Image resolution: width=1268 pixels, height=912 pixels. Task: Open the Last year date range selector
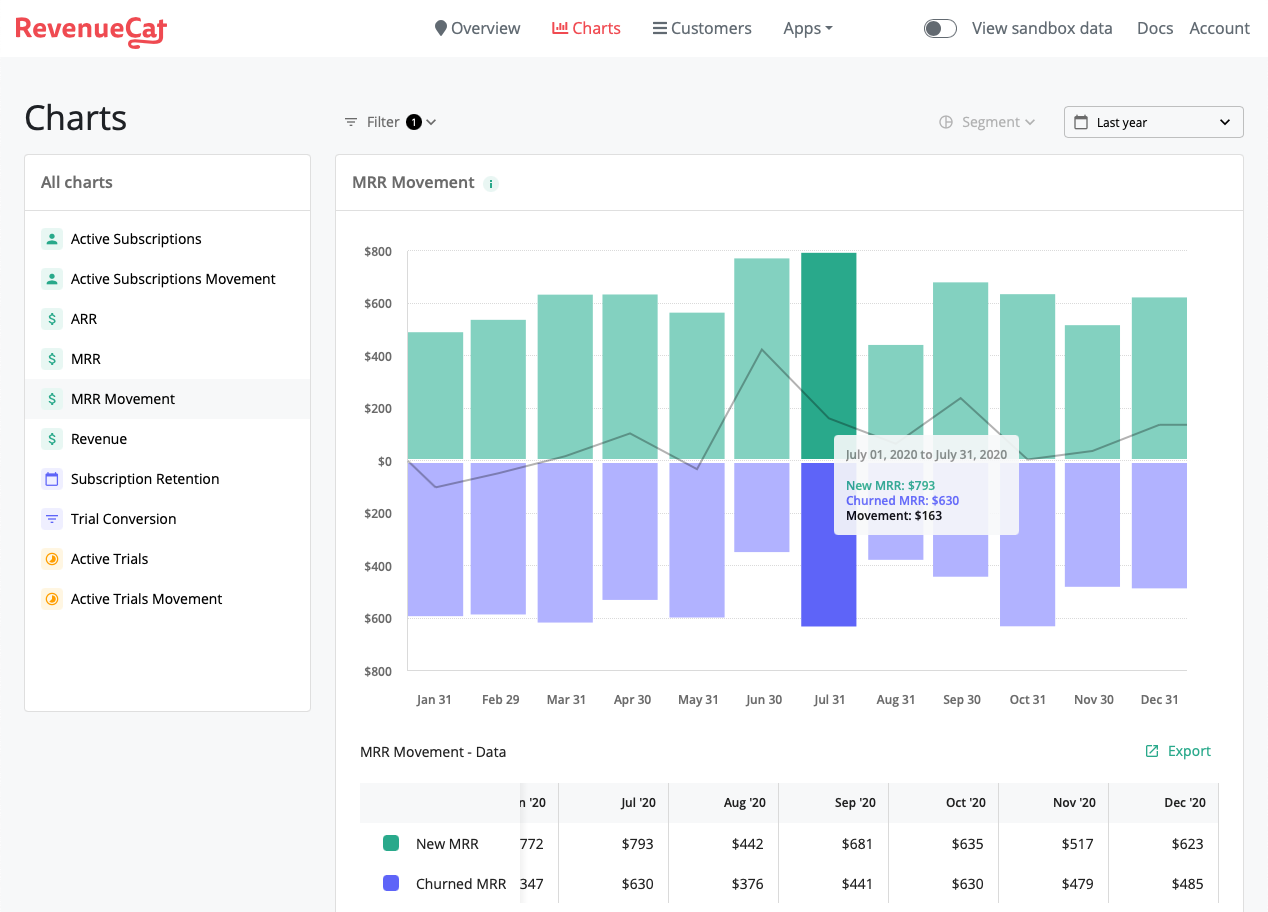pyautogui.click(x=1153, y=122)
